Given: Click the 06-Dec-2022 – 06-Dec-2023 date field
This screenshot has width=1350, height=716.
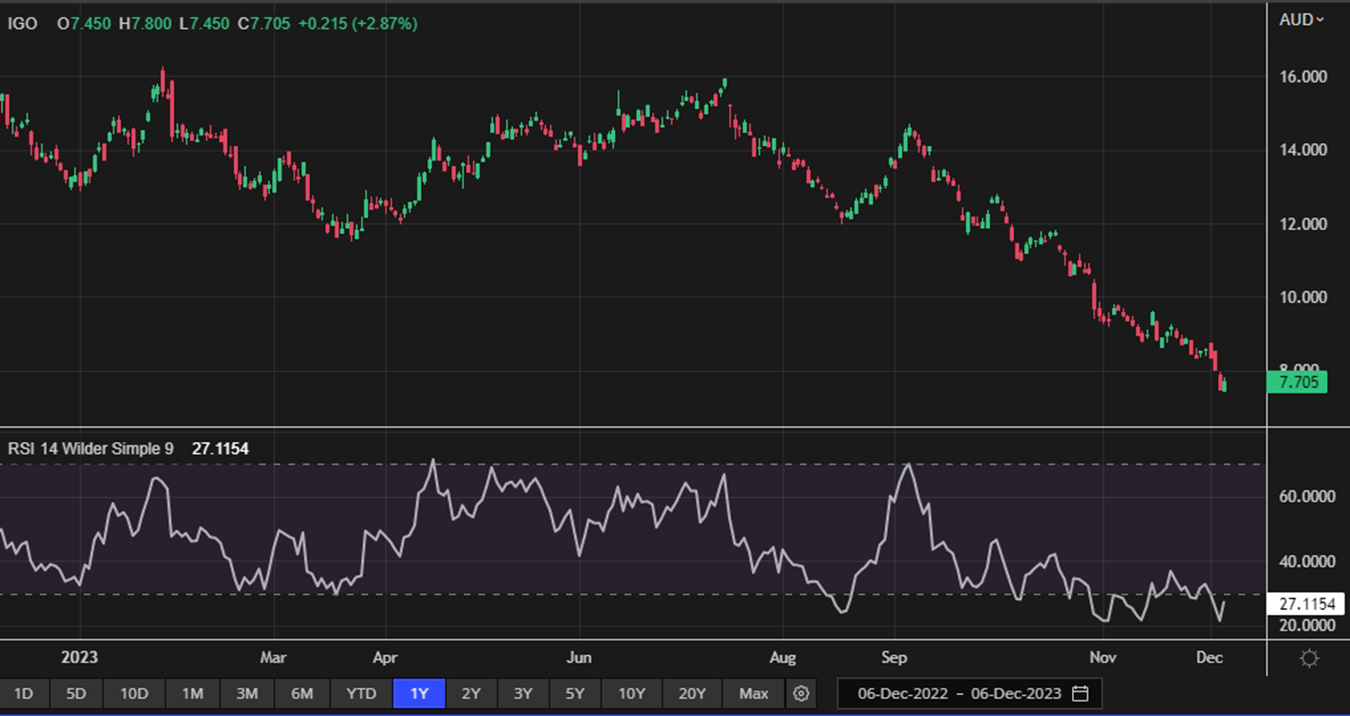Looking at the screenshot, I should [x=959, y=693].
